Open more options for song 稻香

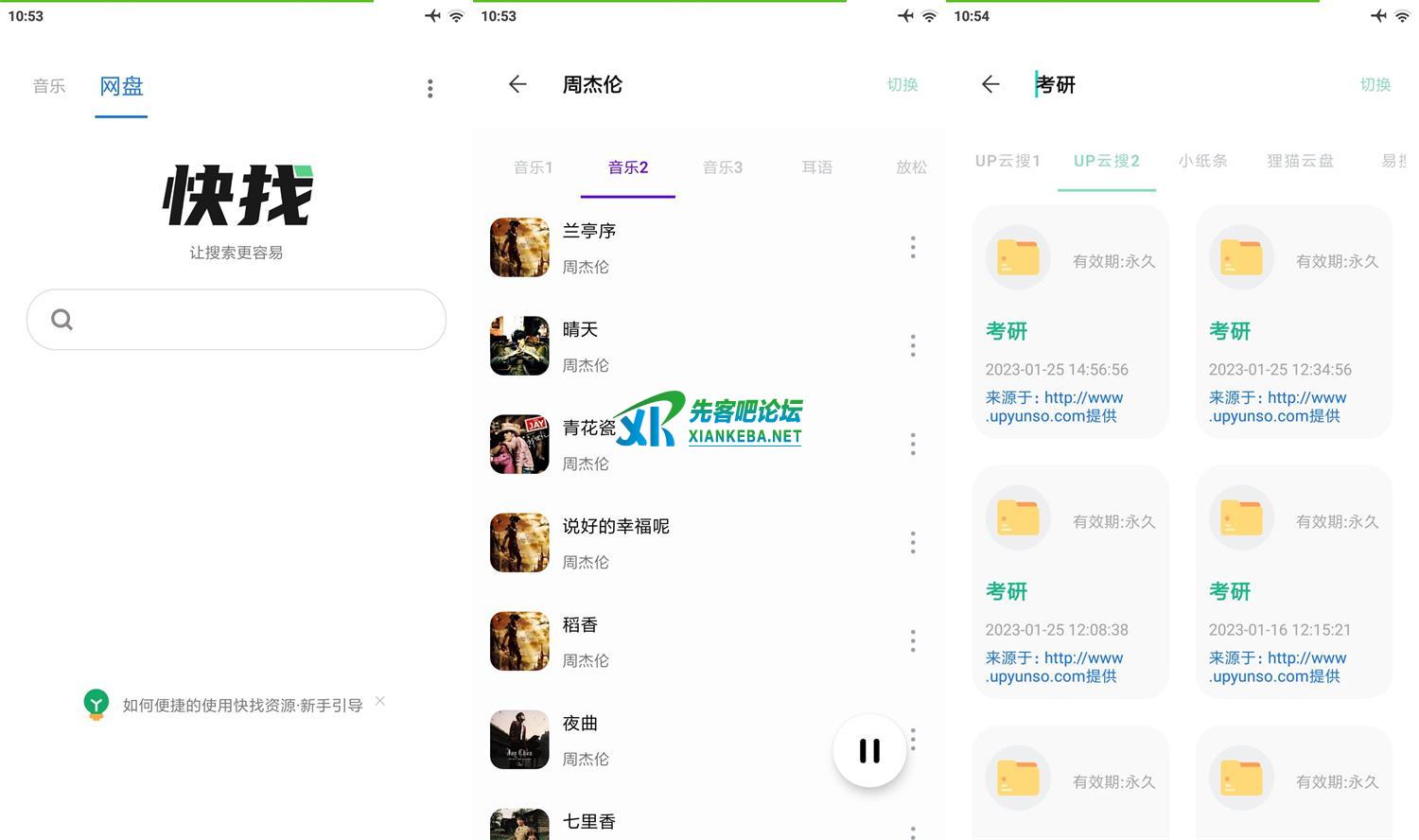tap(912, 641)
